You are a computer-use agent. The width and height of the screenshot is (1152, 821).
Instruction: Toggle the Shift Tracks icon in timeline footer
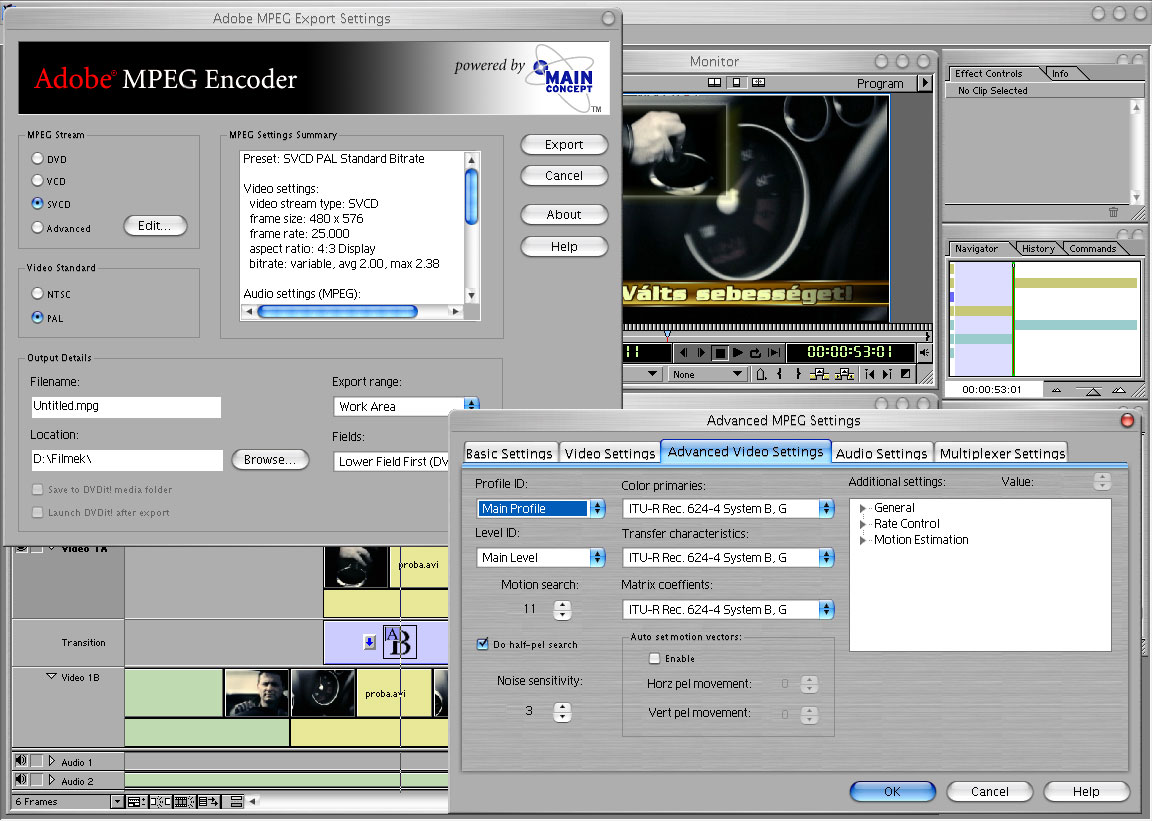pyautogui.click(x=209, y=801)
